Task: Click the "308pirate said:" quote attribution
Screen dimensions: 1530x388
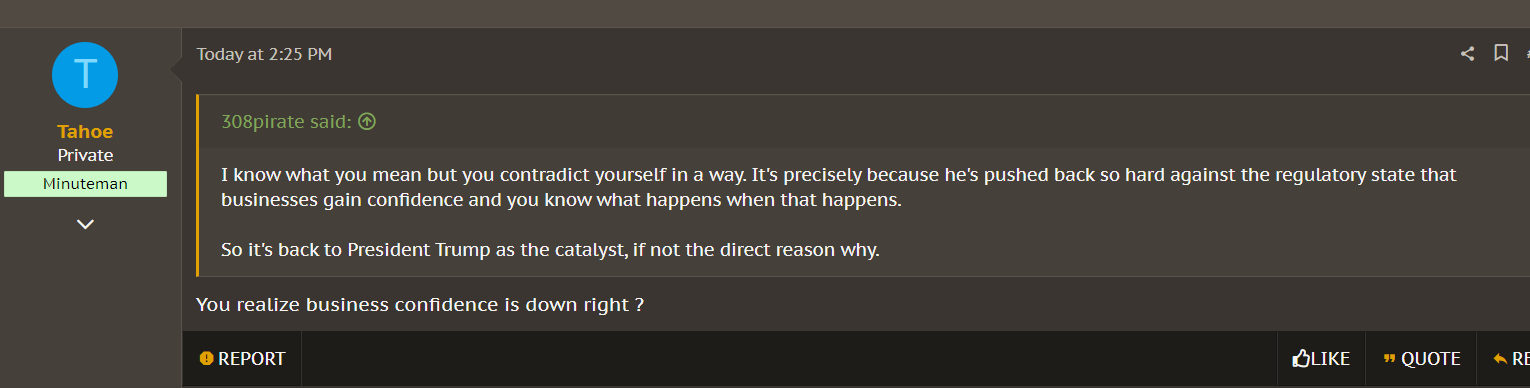Action: [x=286, y=122]
